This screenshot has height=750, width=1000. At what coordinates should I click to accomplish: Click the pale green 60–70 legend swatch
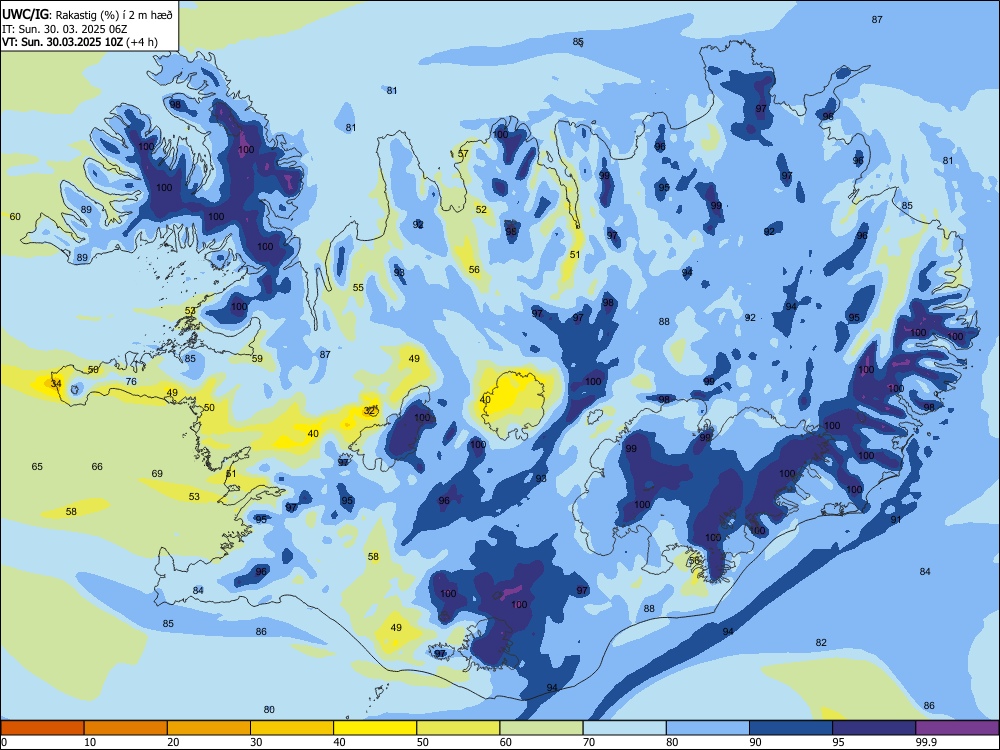[541, 728]
